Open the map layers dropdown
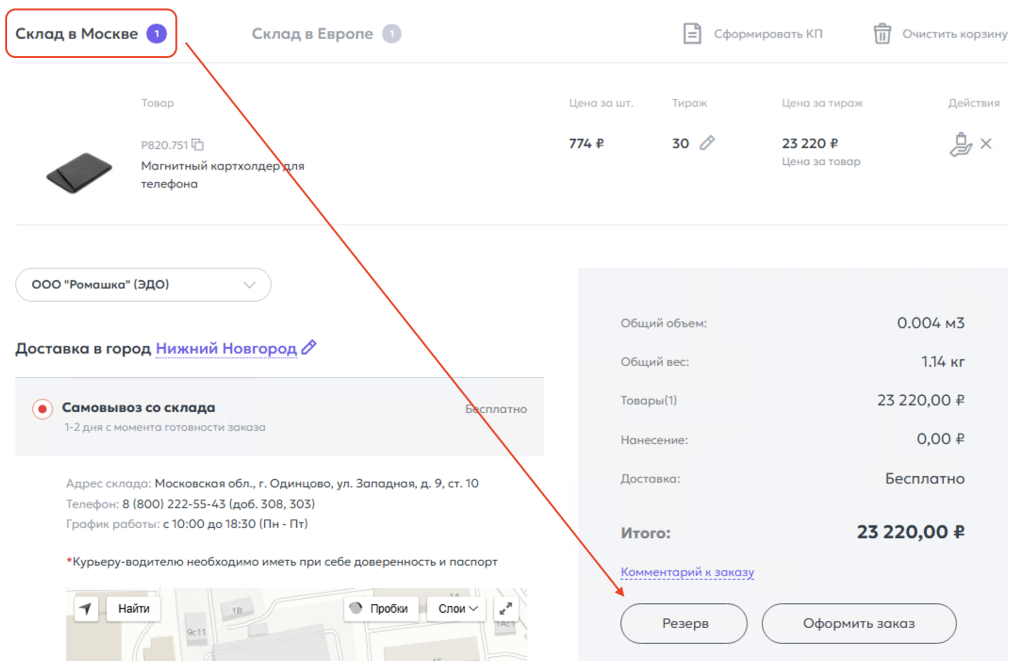Screen dimensions: 1024x661 point(459,608)
